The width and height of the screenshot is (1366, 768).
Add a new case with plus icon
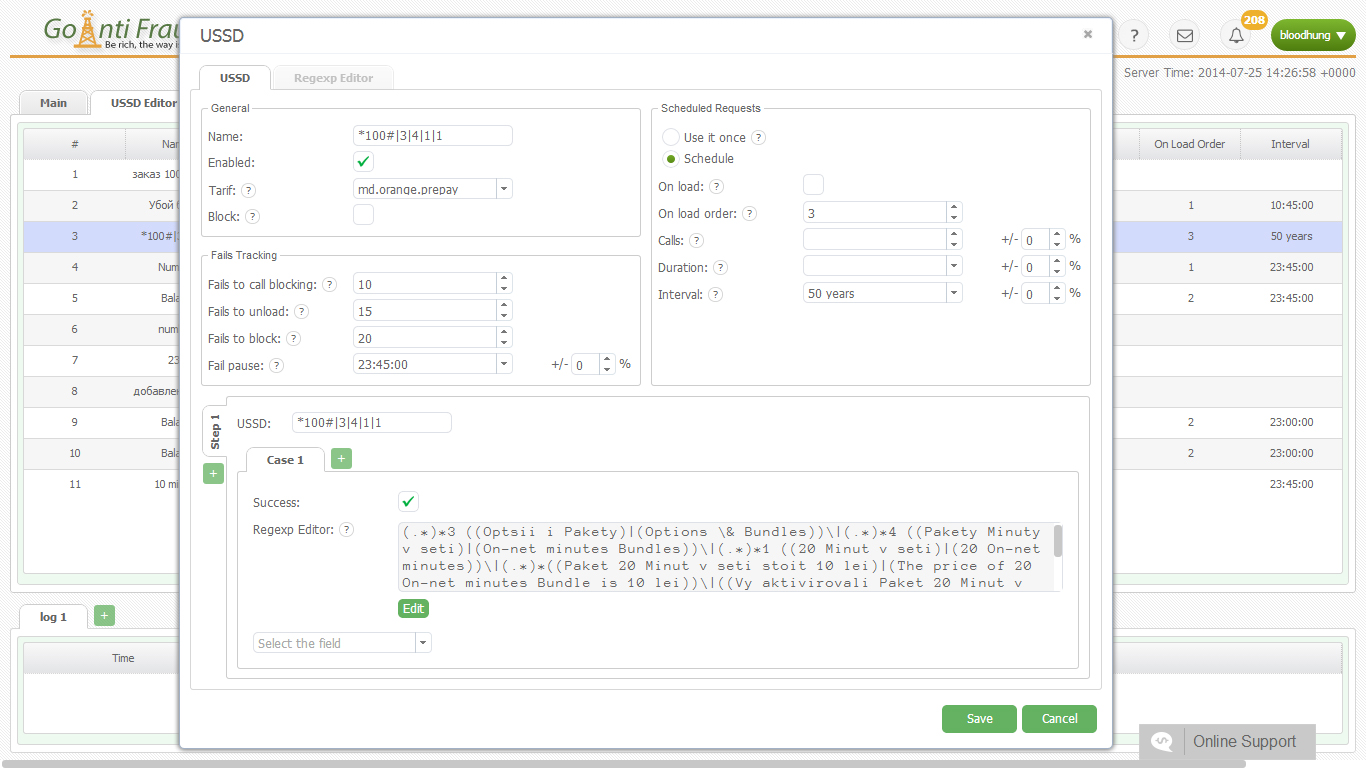pyautogui.click(x=341, y=459)
